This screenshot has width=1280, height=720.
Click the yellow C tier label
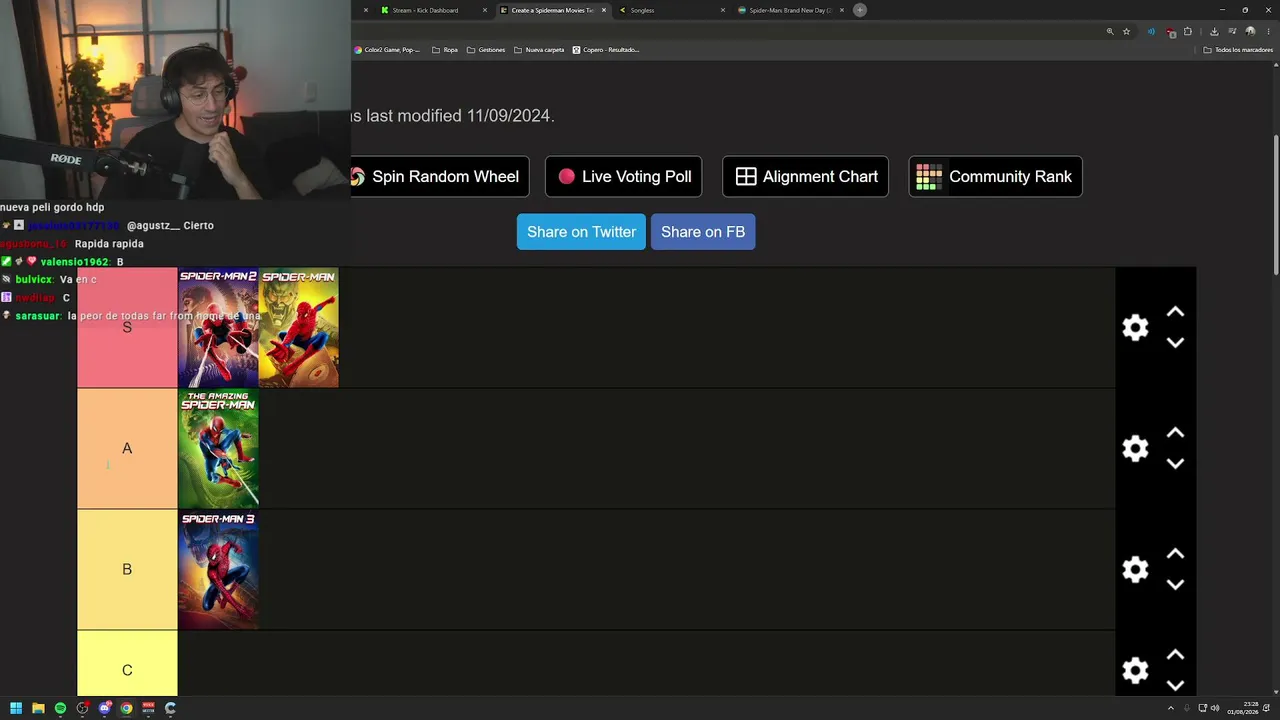pyautogui.click(x=127, y=664)
